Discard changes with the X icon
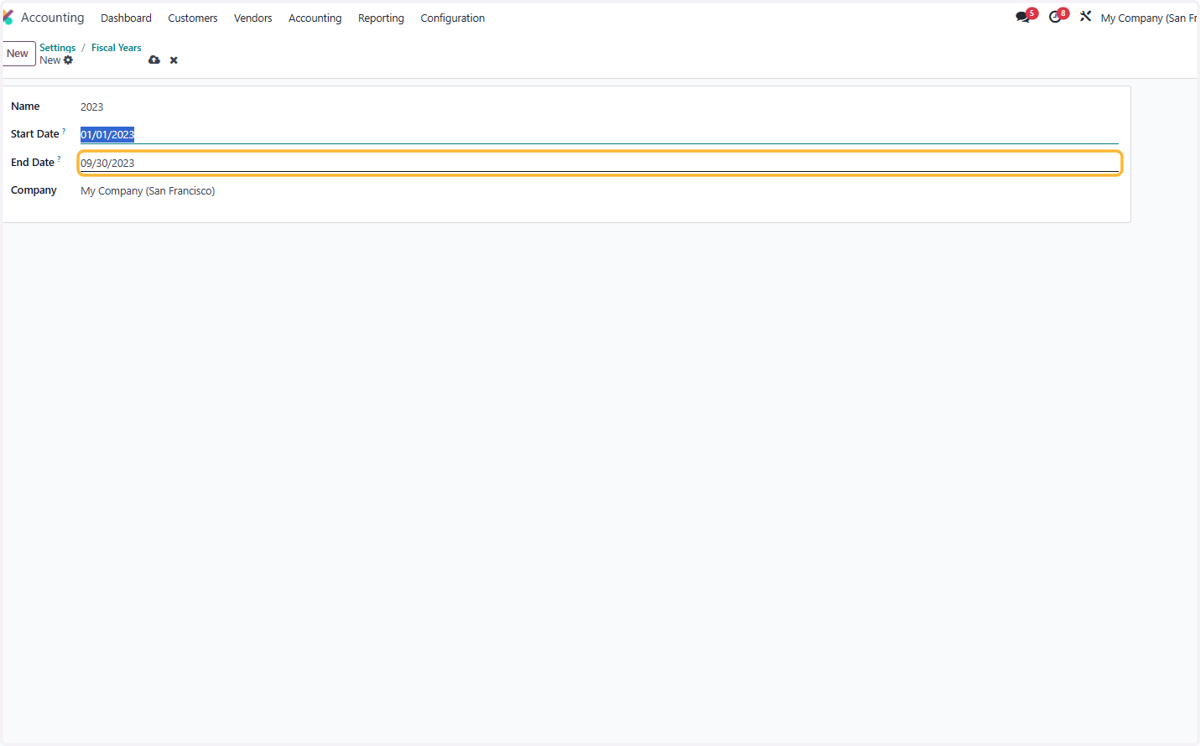 tap(174, 61)
